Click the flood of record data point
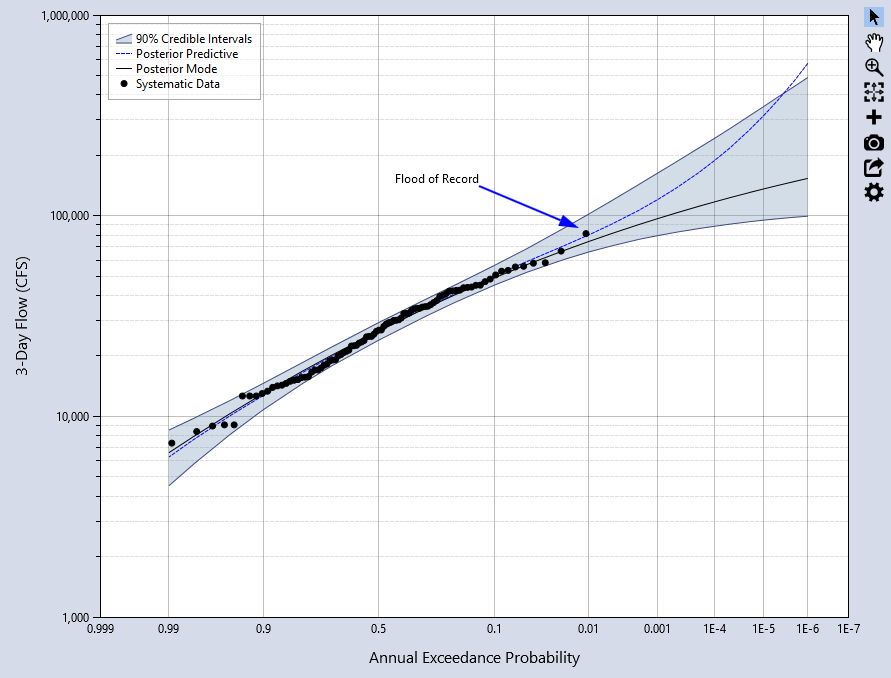This screenshot has width=891, height=678. coord(586,233)
